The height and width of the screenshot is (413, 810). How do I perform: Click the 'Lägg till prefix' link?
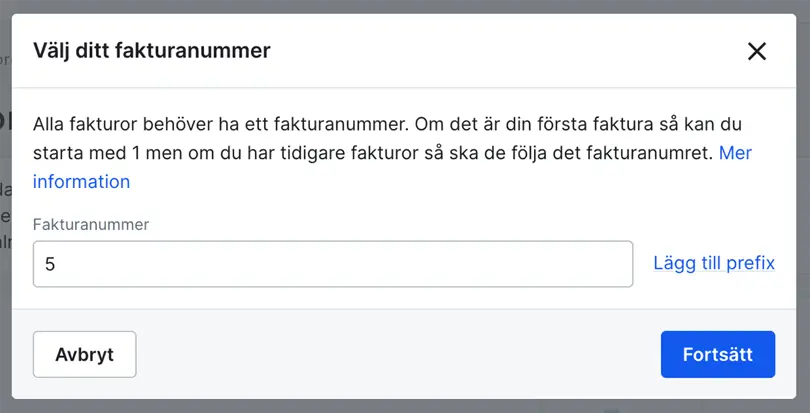coord(713,263)
